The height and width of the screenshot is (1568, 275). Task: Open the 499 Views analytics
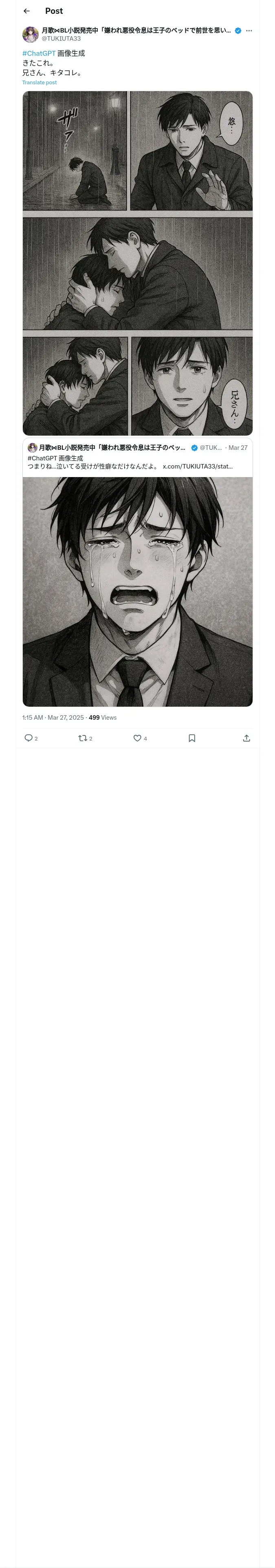point(102,718)
